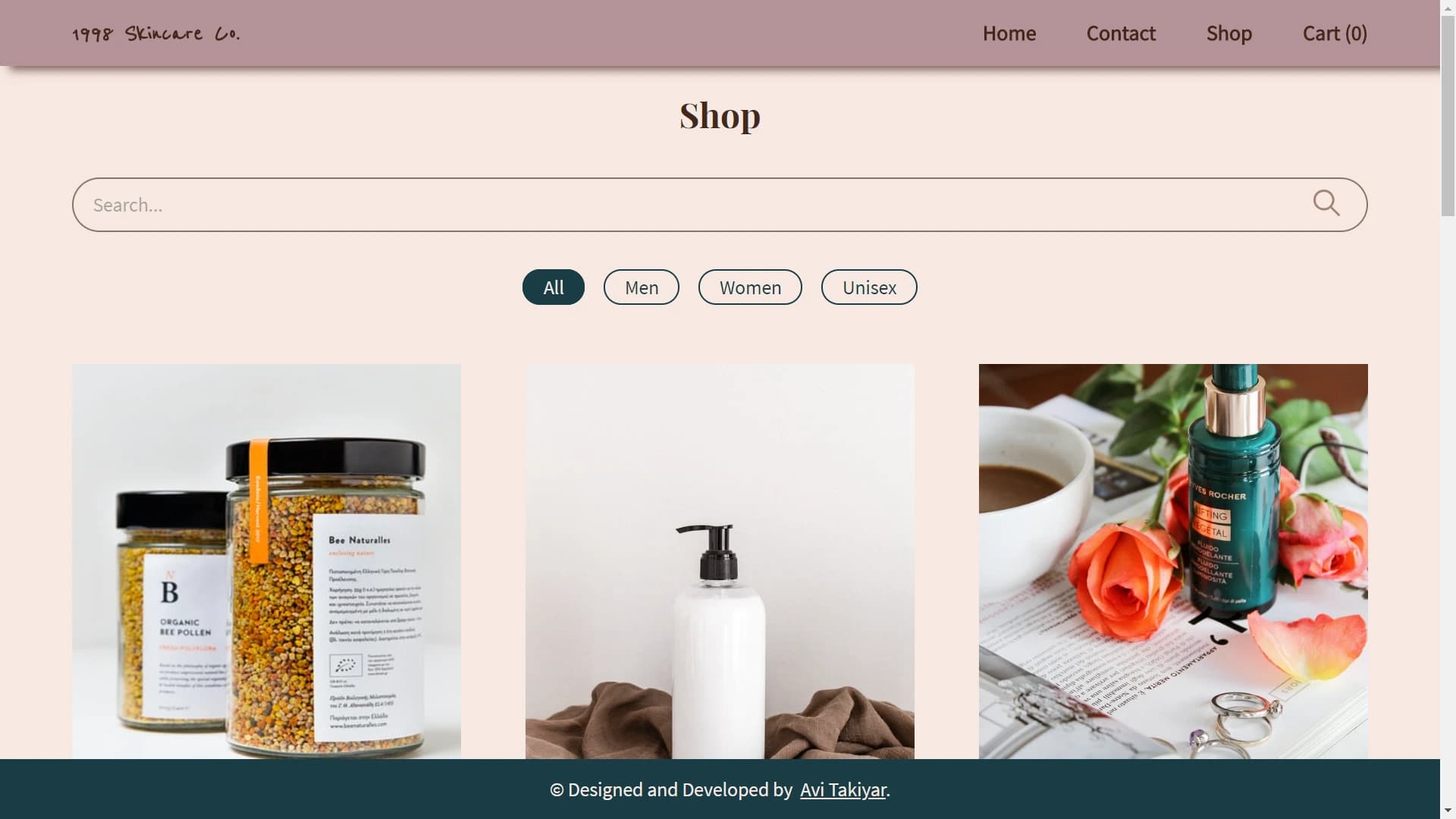Follow the Avi Takiyar footer link
Viewport: 1456px width, 819px height.
click(843, 790)
